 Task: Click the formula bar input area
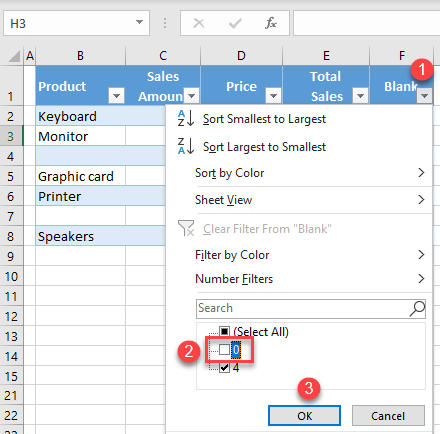[367, 23]
